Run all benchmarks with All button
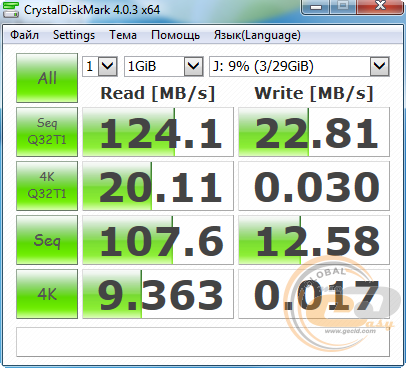The image size is (406, 368). pyautogui.click(x=47, y=78)
